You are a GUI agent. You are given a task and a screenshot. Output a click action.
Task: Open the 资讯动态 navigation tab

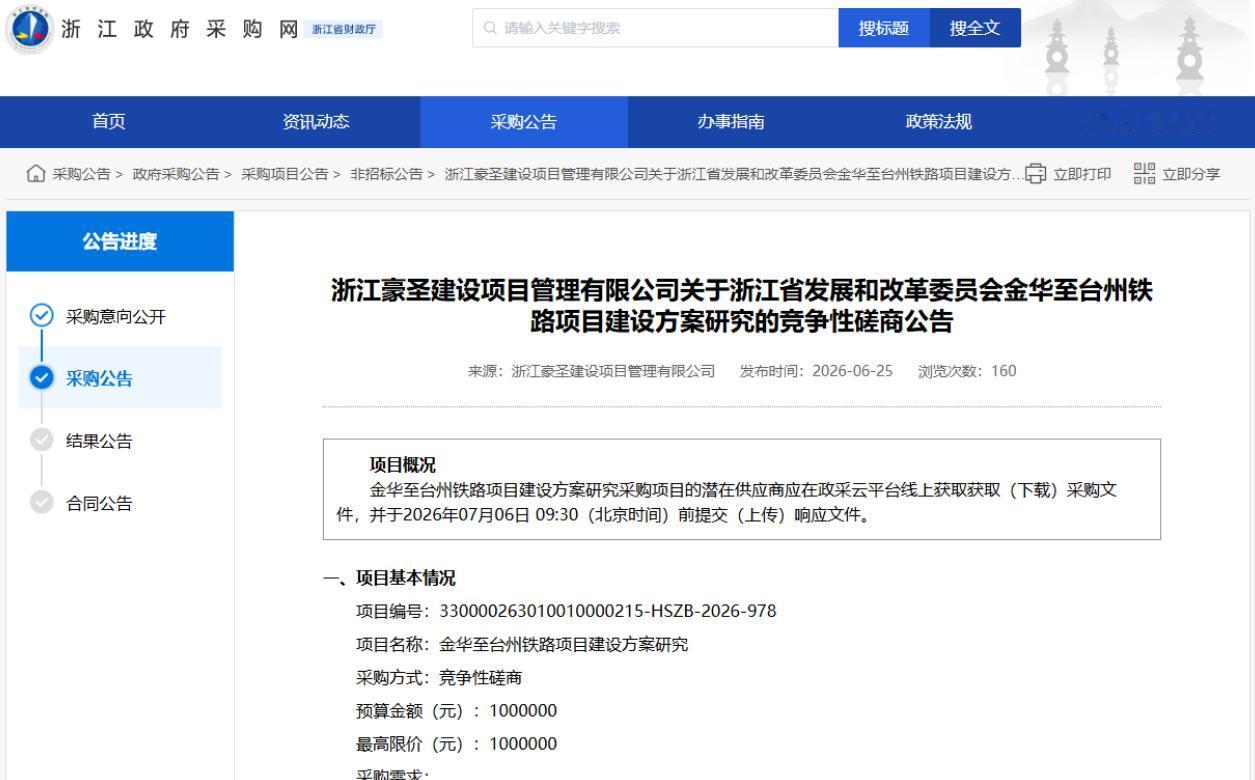(316, 123)
